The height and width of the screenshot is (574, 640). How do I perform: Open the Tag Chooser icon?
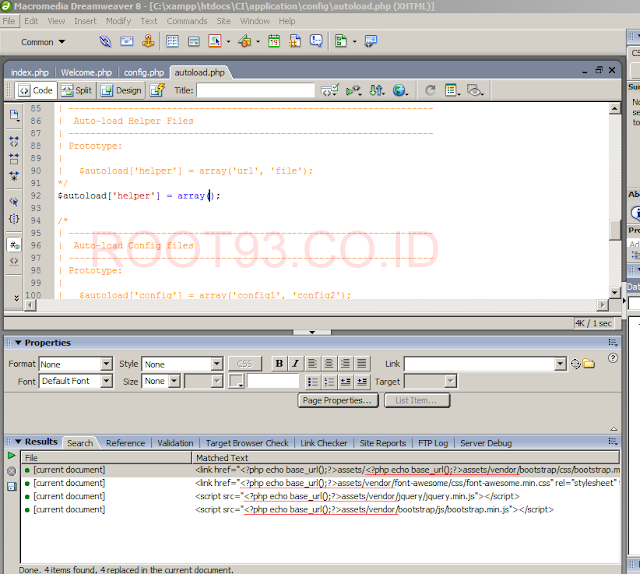pos(371,41)
